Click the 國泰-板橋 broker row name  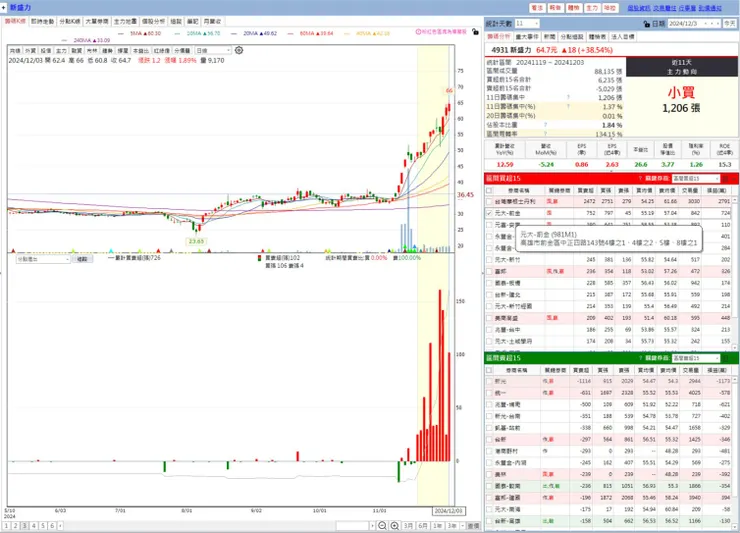(x=508, y=283)
